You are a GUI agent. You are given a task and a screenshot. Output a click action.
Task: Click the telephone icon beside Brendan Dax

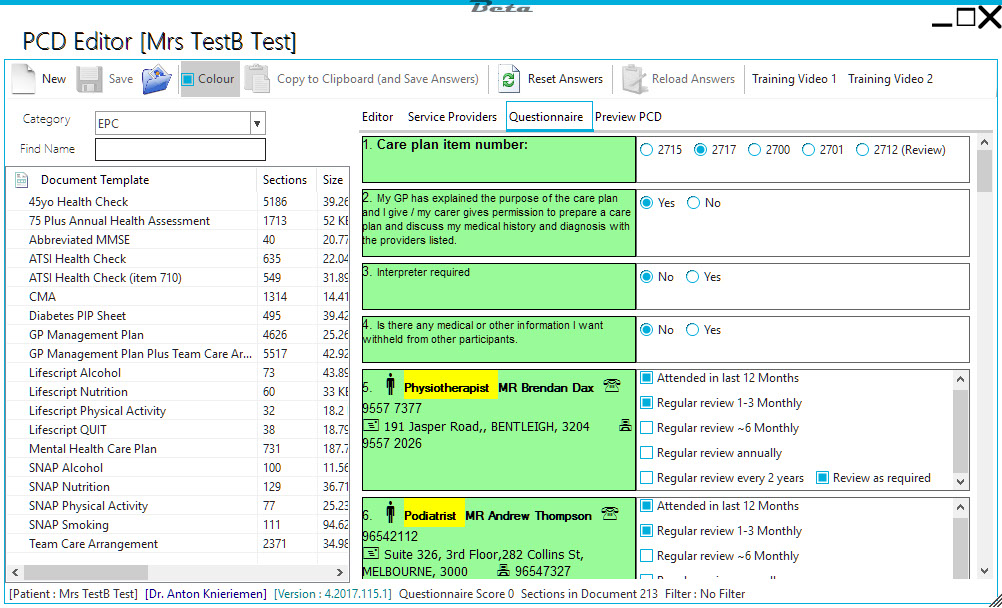tap(612, 387)
